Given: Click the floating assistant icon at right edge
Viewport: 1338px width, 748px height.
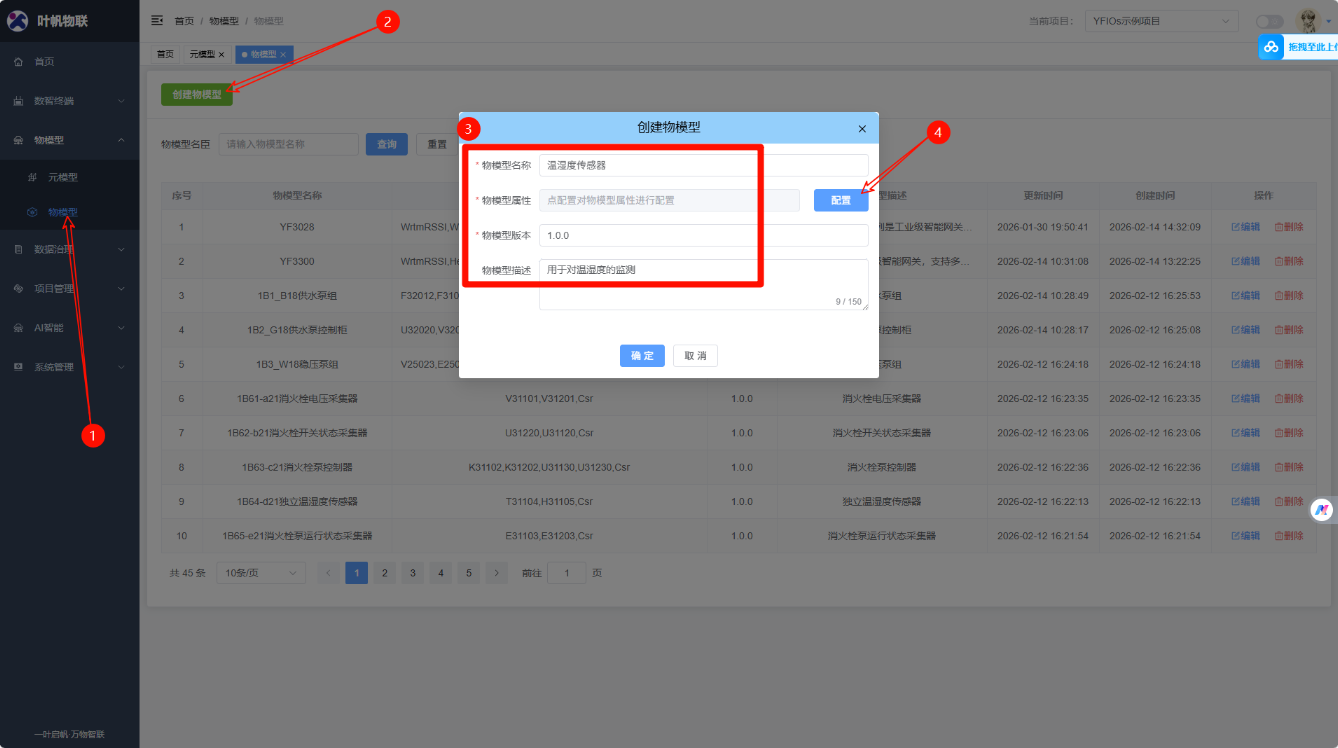Looking at the screenshot, I should click(x=1322, y=510).
